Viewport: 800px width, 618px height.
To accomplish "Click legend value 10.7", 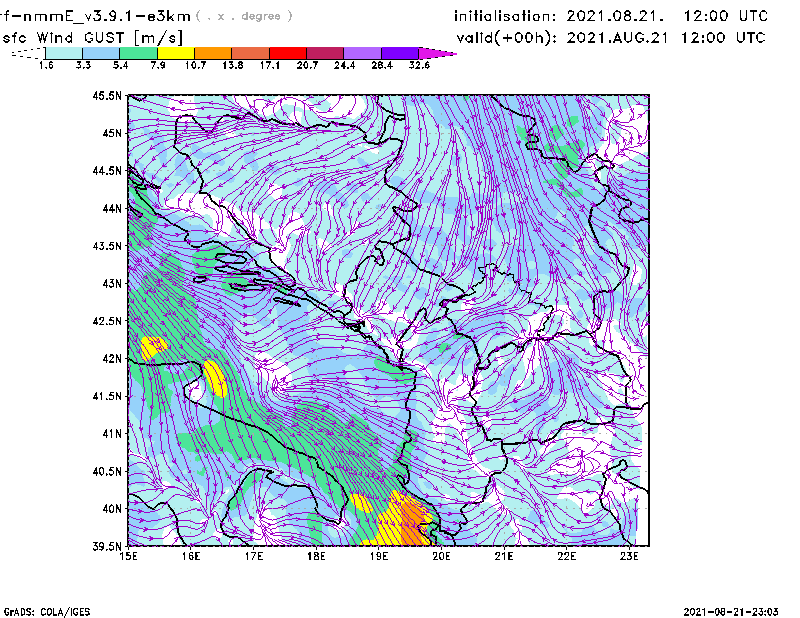I will tap(195, 65).
